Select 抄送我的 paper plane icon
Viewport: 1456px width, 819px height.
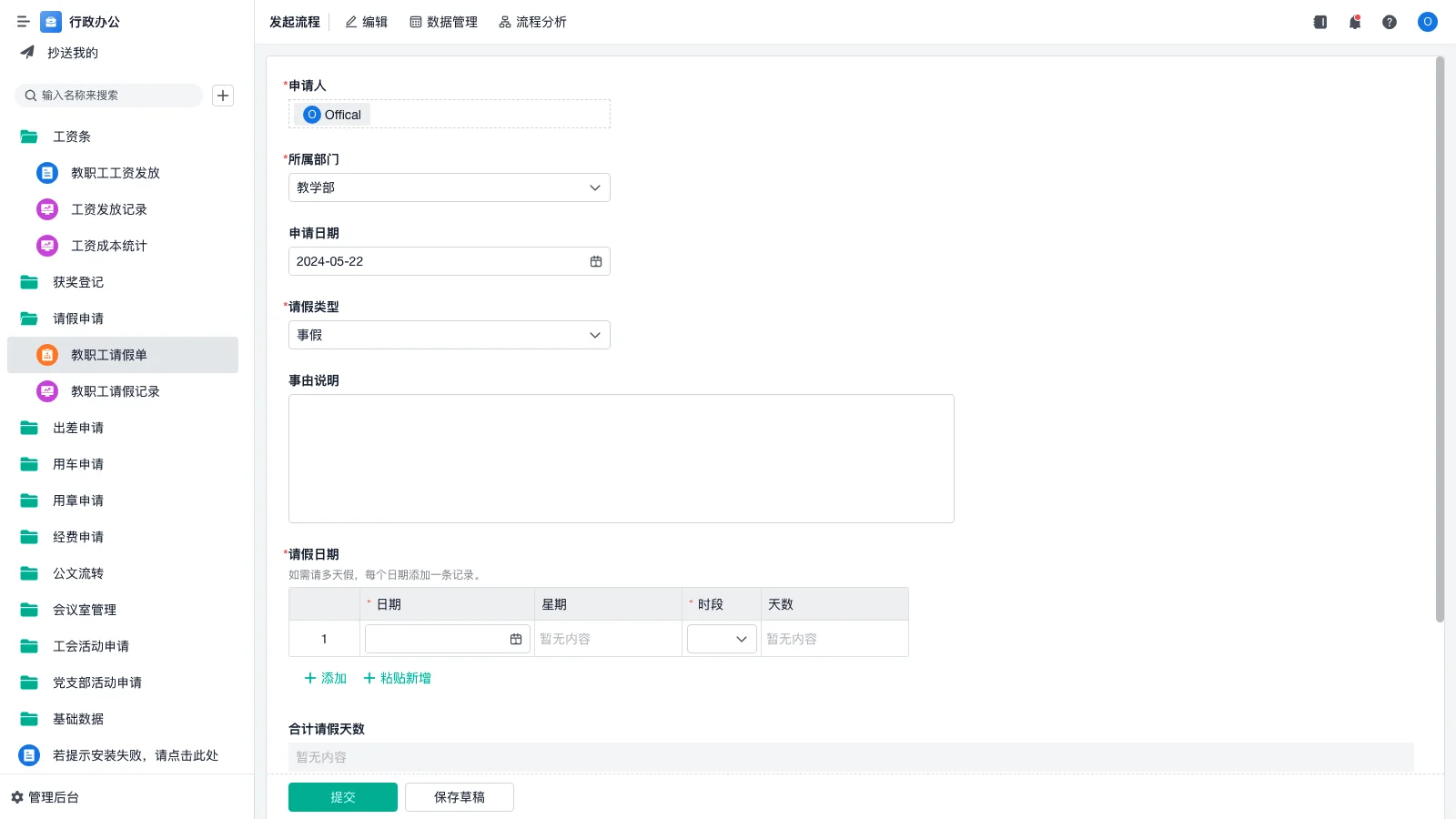pos(26,52)
